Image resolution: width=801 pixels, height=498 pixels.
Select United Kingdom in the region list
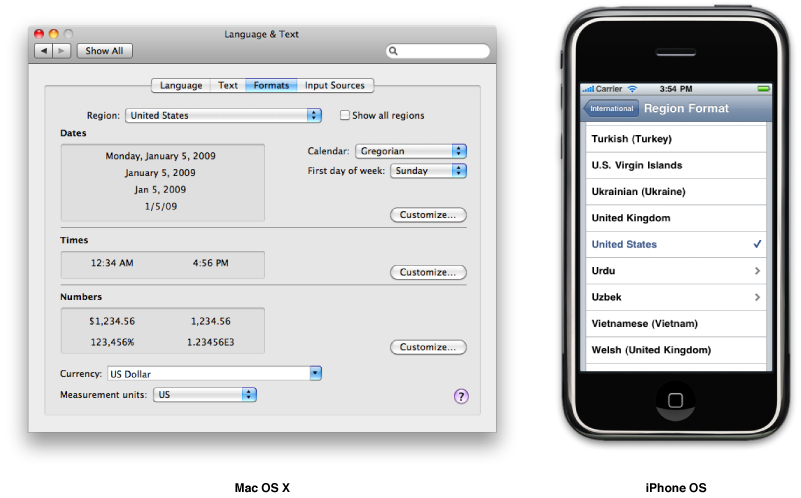coord(676,218)
